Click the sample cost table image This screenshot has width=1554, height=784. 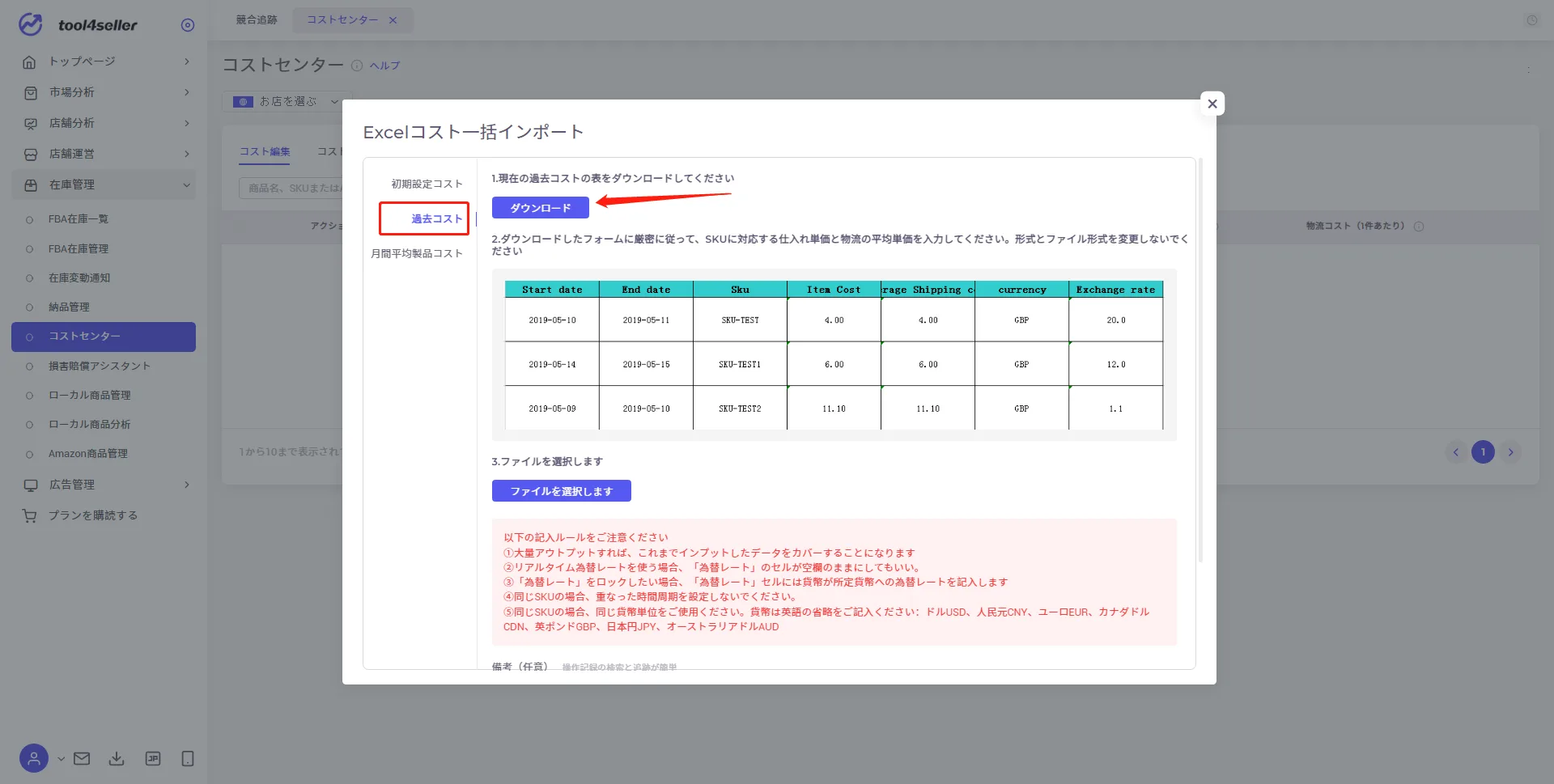[x=834, y=354]
